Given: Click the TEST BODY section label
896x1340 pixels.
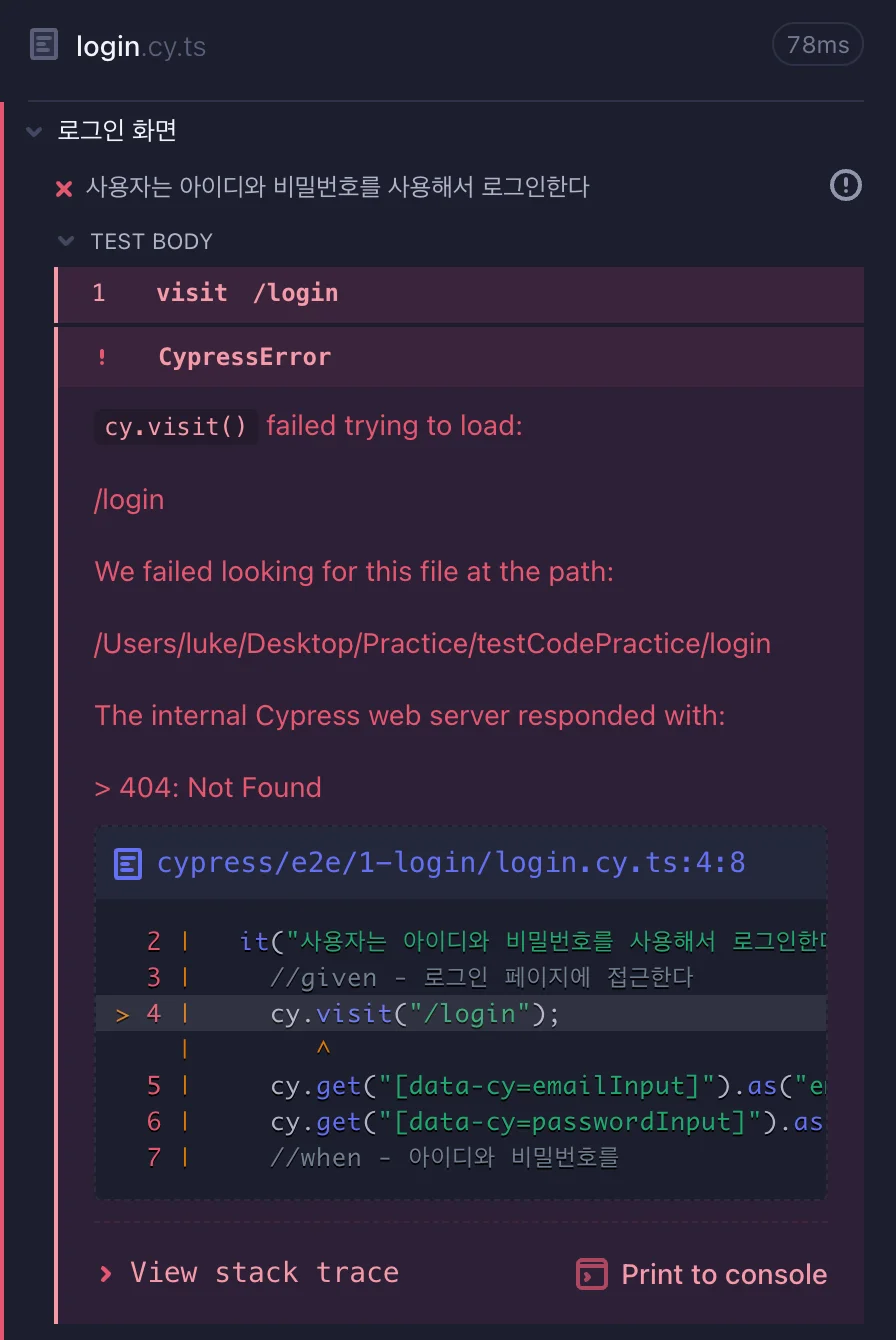Looking at the screenshot, I should click(151, 242).
